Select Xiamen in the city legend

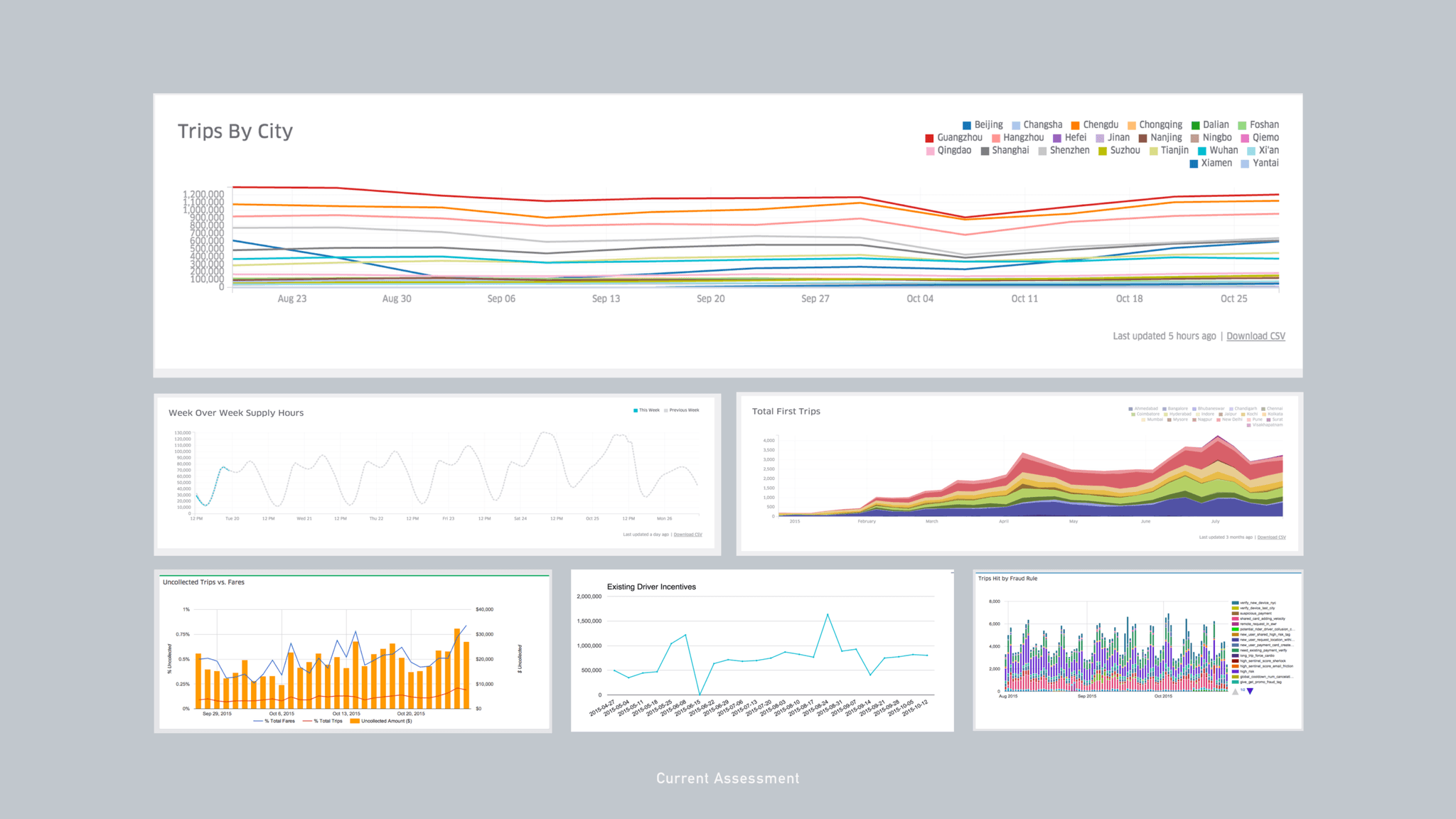pyautogui.click(x=1211, y=163)
